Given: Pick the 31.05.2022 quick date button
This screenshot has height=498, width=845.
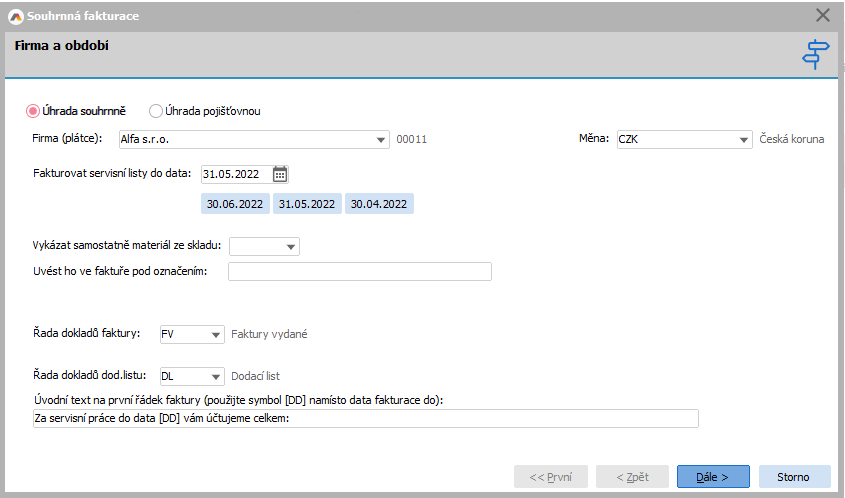Looking at the screenshot, I should point(307,204).
